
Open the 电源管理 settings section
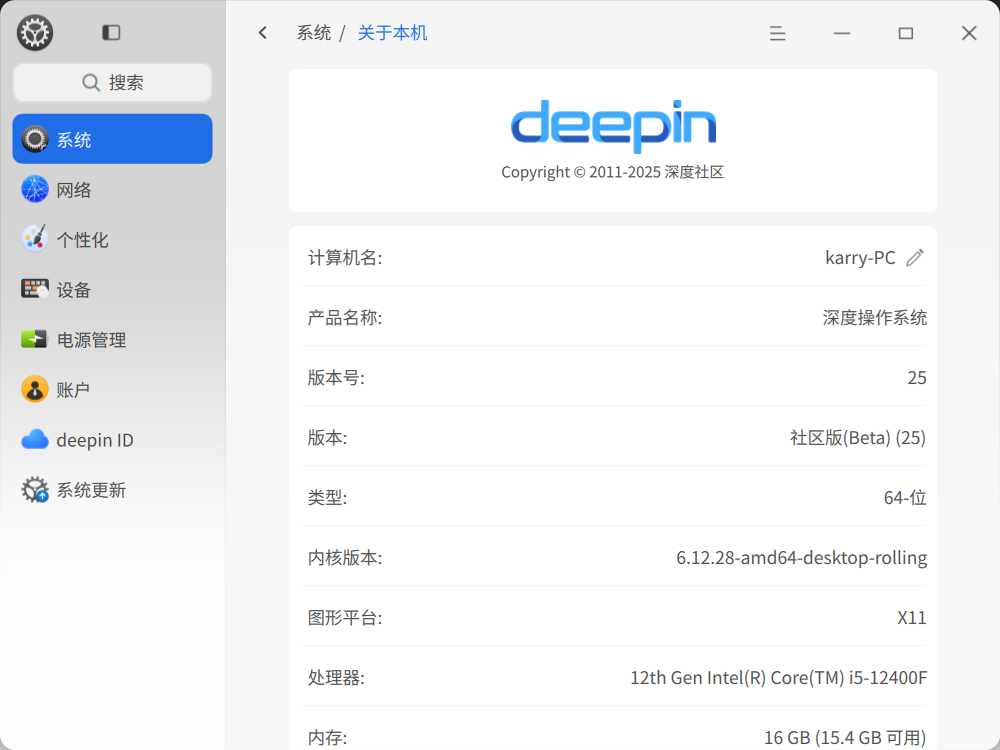[x=112, y=339]
